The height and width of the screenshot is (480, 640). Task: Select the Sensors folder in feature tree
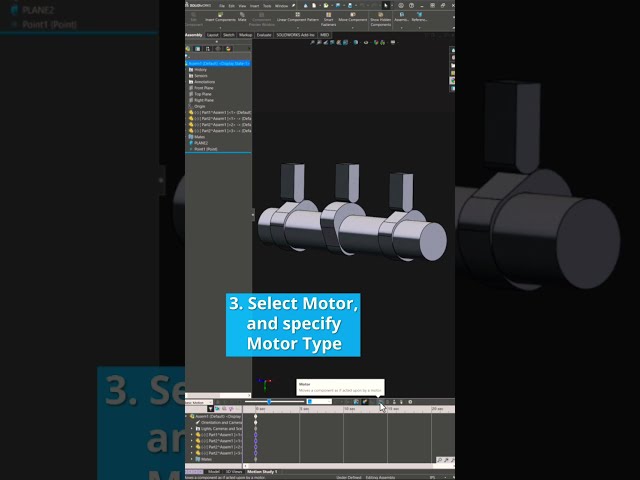198,76
